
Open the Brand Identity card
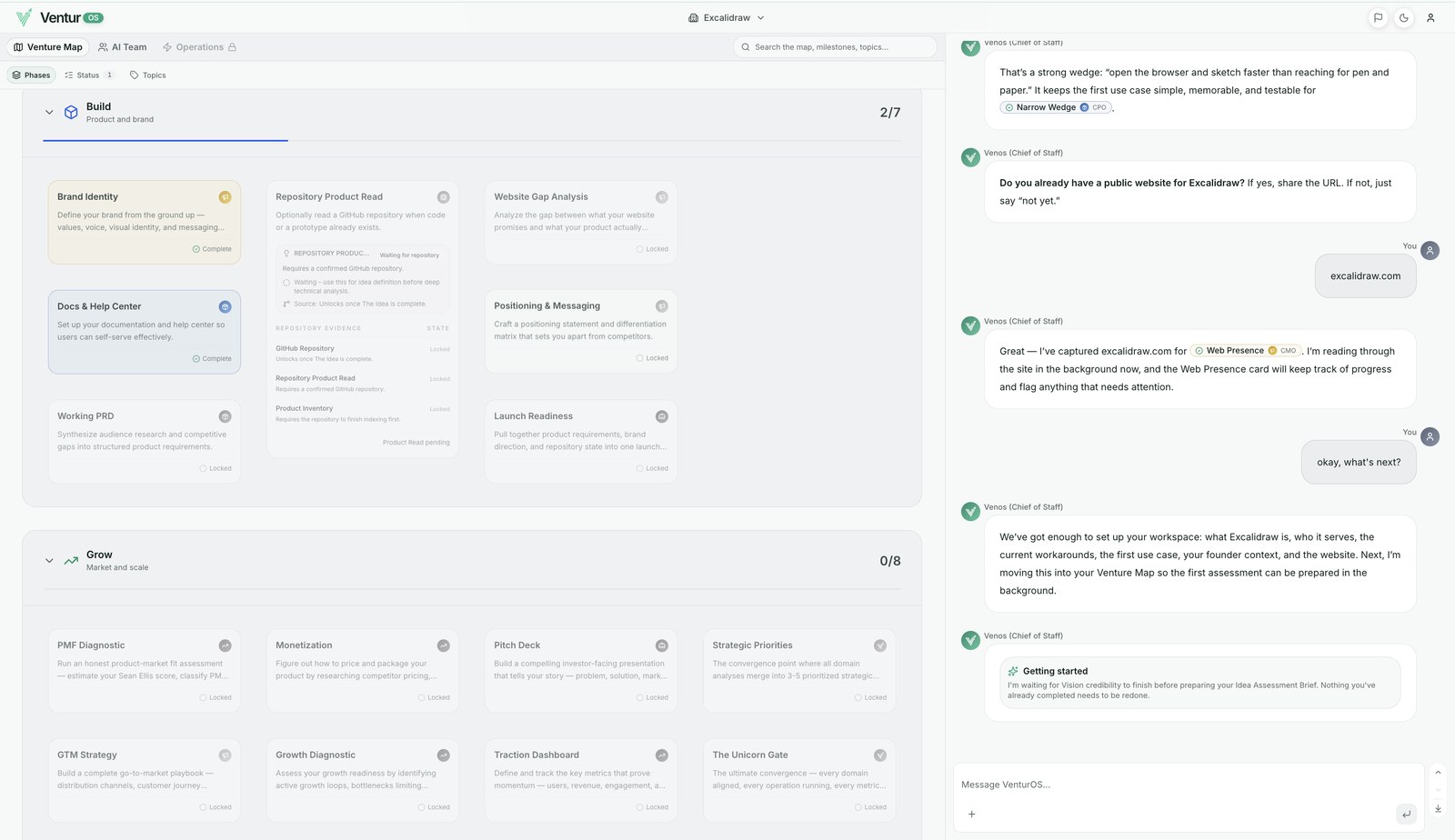point(145,223)
